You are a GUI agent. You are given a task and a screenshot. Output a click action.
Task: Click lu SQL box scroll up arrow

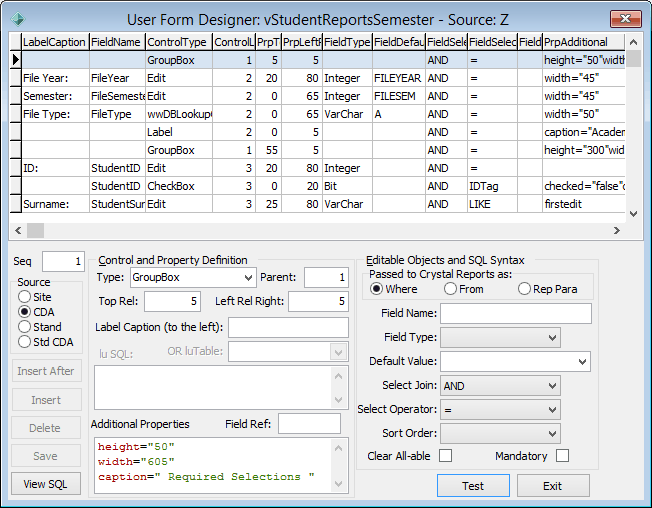tap(338, 376)
